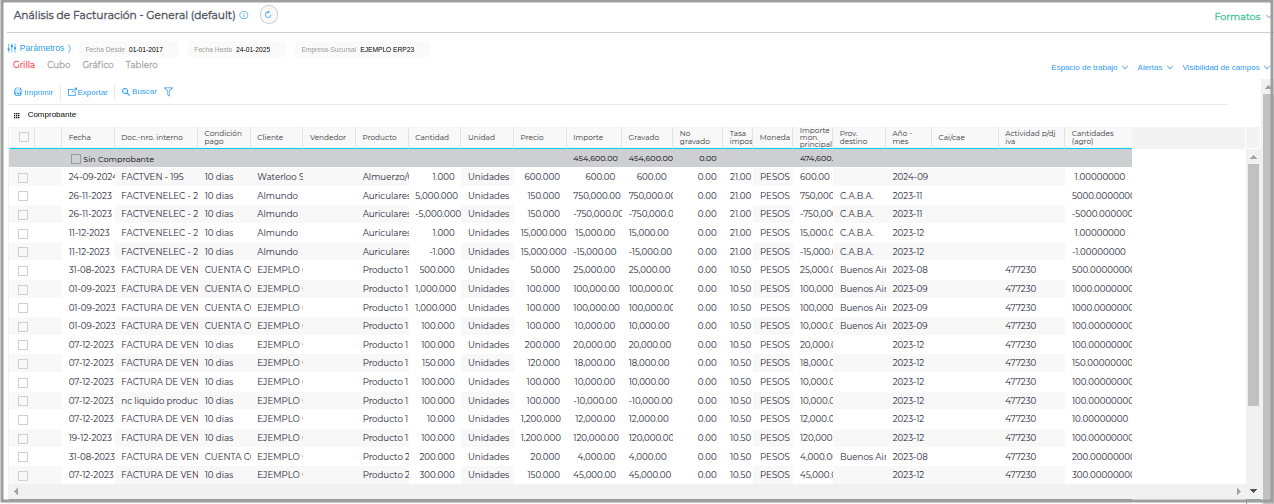The height and width of the screenshot is (504, 1274).
Task: Click the Fecha Desde date field
Action: pos(152,49)
